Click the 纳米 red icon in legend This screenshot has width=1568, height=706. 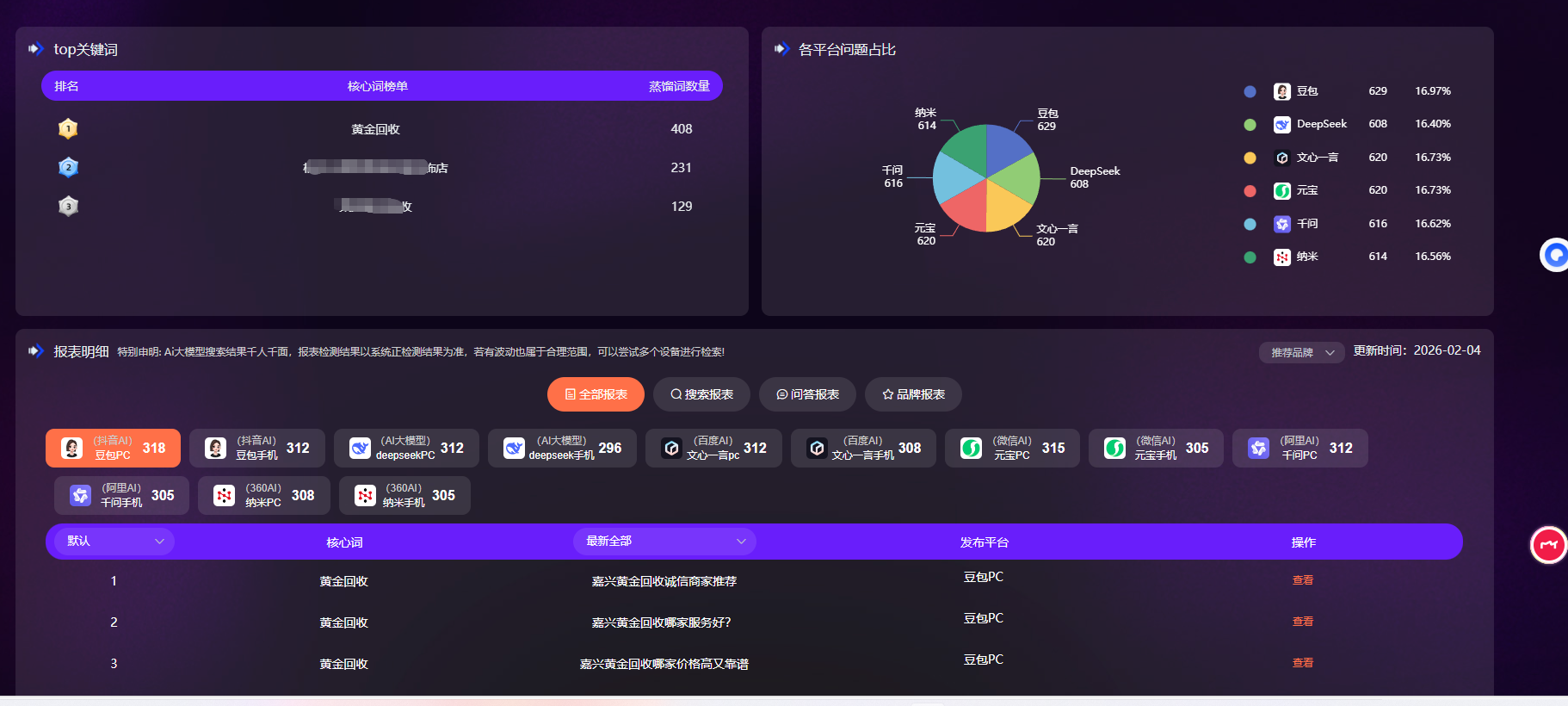(x=1282, y=257)
